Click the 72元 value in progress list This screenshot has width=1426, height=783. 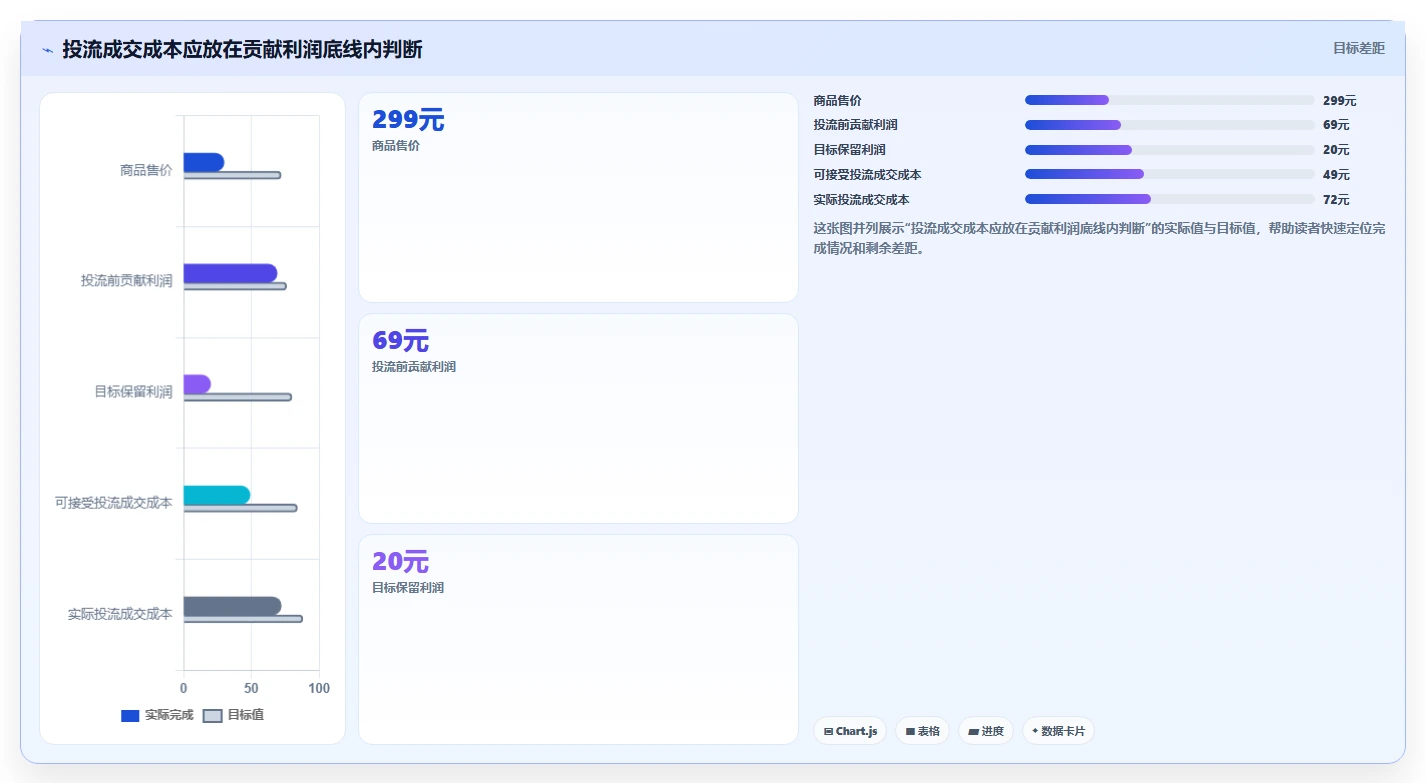(x=1336, y=200)
